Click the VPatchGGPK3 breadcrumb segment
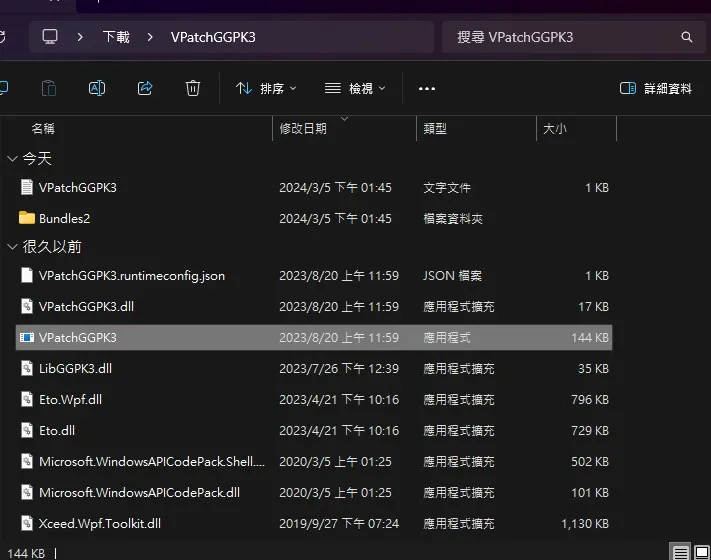This screenshot has width=711, height=560. click(213, 37)
